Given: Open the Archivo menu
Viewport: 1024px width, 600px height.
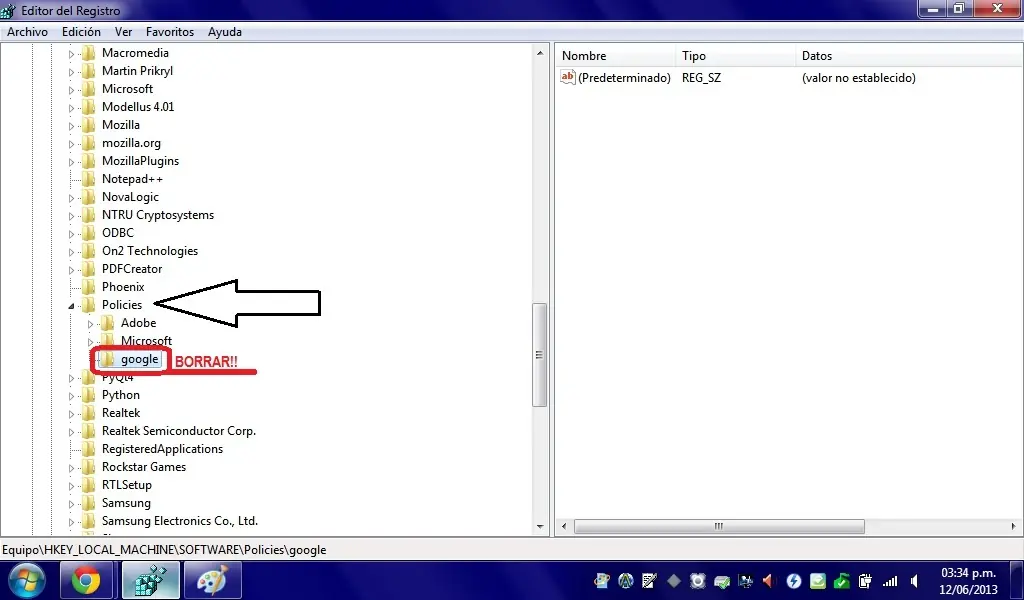Looking at the screenshot, I should click(x=27, y=32).
